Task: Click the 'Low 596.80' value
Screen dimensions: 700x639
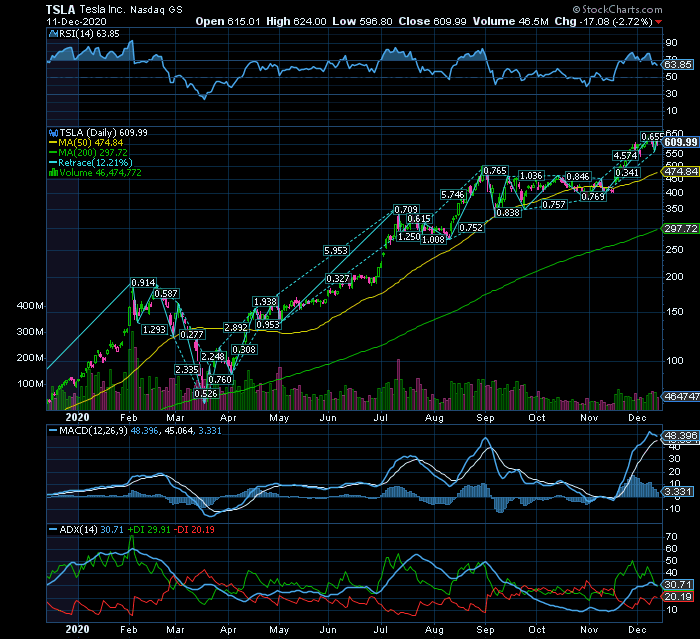Action: pos(362,21)
